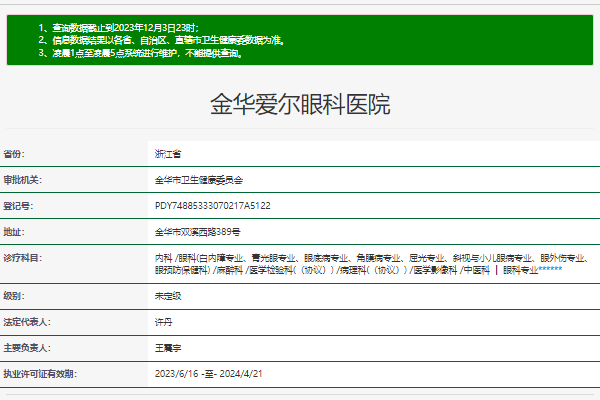Click the level value 未定级

[168, 297]
